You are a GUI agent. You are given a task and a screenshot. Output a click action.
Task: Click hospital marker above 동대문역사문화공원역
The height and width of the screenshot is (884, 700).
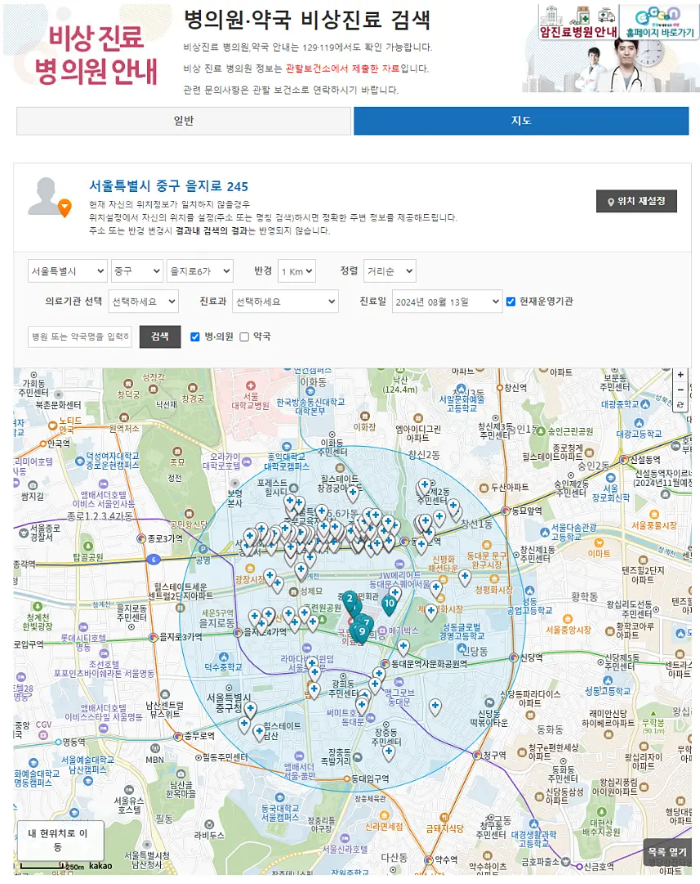coord(403,647)
